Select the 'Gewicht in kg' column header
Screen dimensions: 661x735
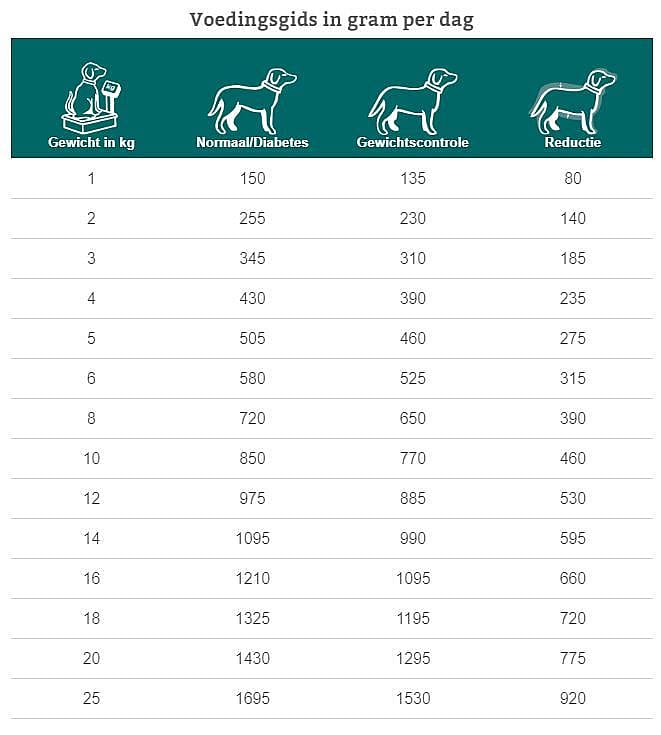click(91, 143)
